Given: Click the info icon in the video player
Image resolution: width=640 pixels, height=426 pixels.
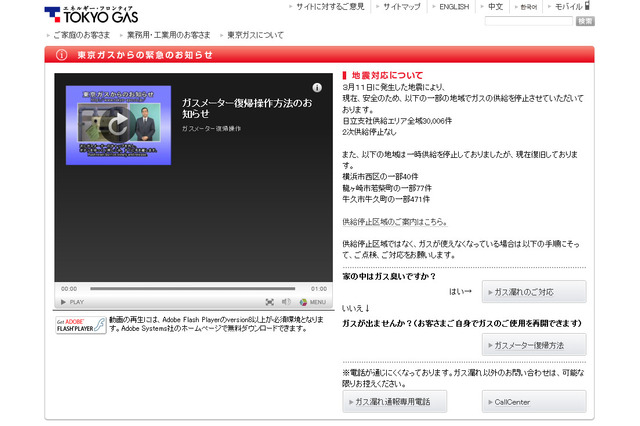Looking at the screenshot, I should pyautogui.click(x=317, y=88).
